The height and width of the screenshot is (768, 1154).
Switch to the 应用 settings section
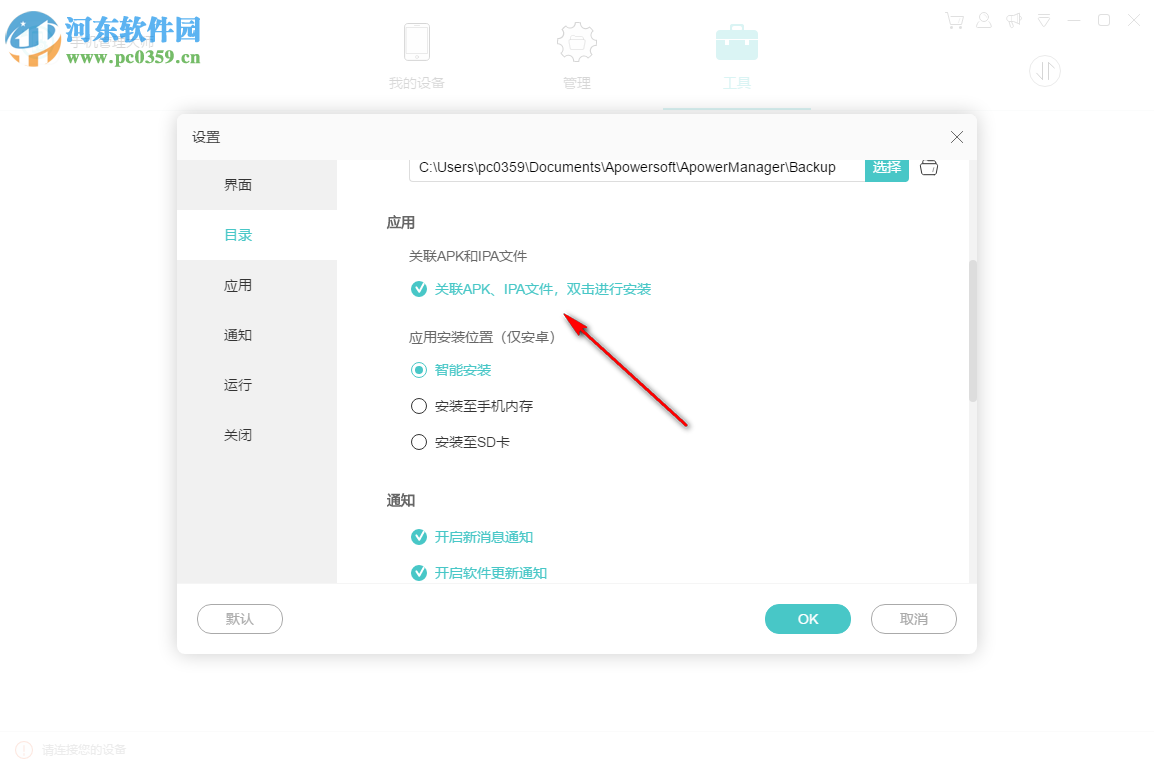coord(238,285)
